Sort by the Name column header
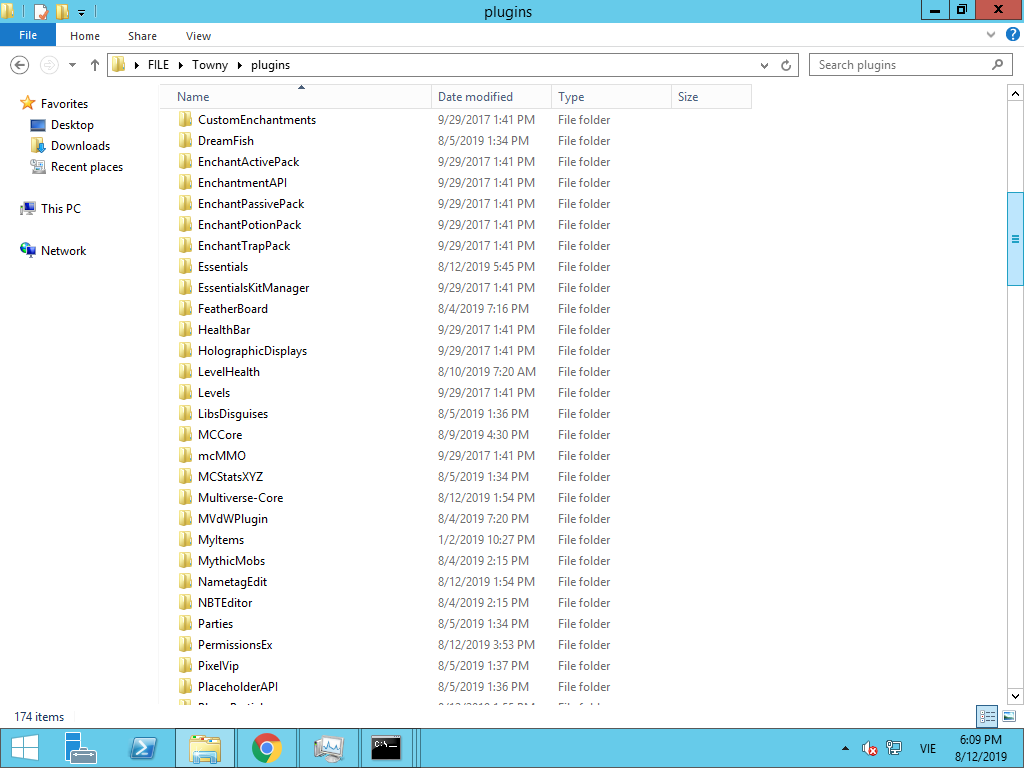The width and height of the screenshot is (1024, 768). click(296, 97)
